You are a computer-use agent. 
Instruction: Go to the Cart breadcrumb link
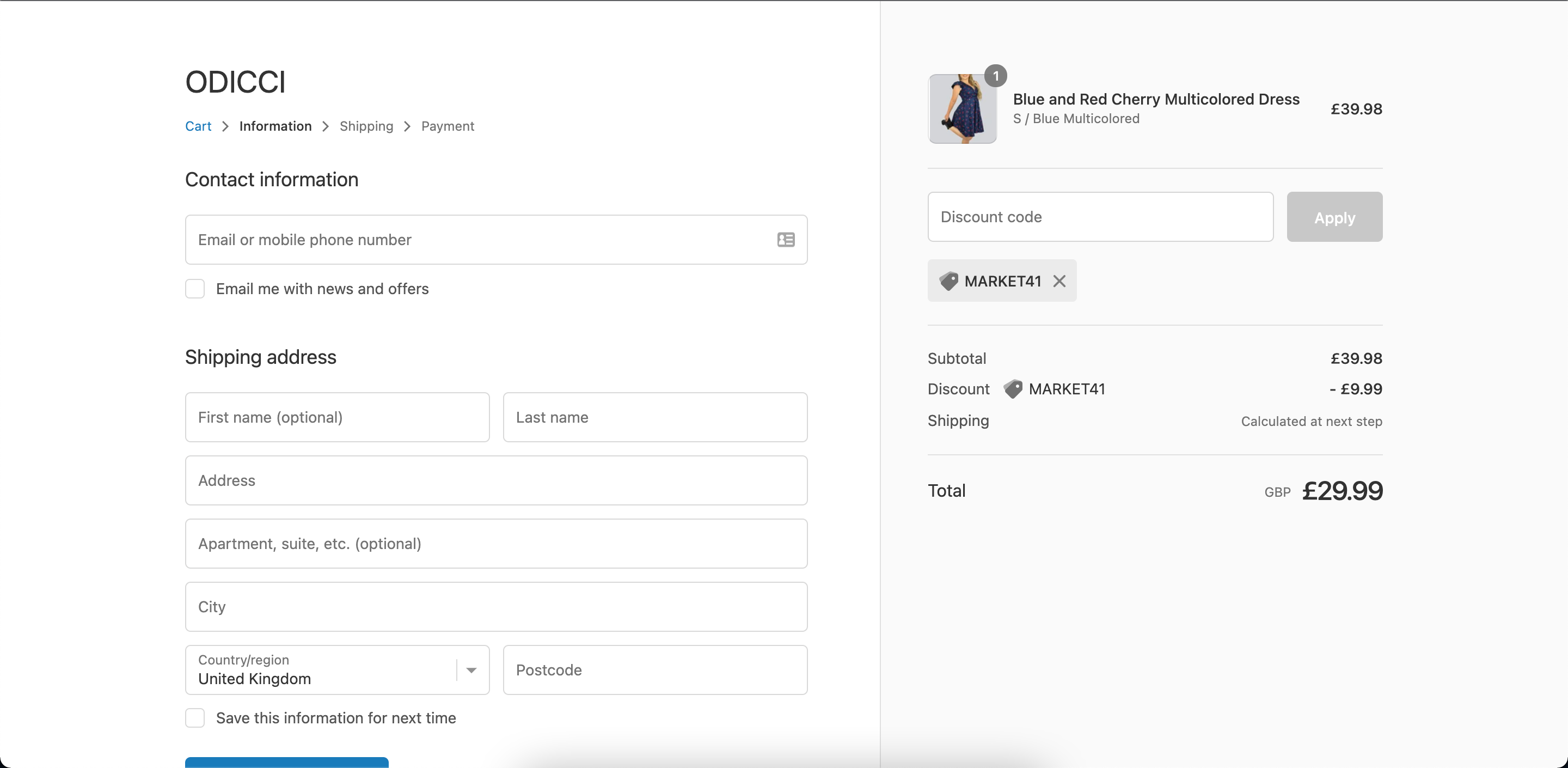198,127
